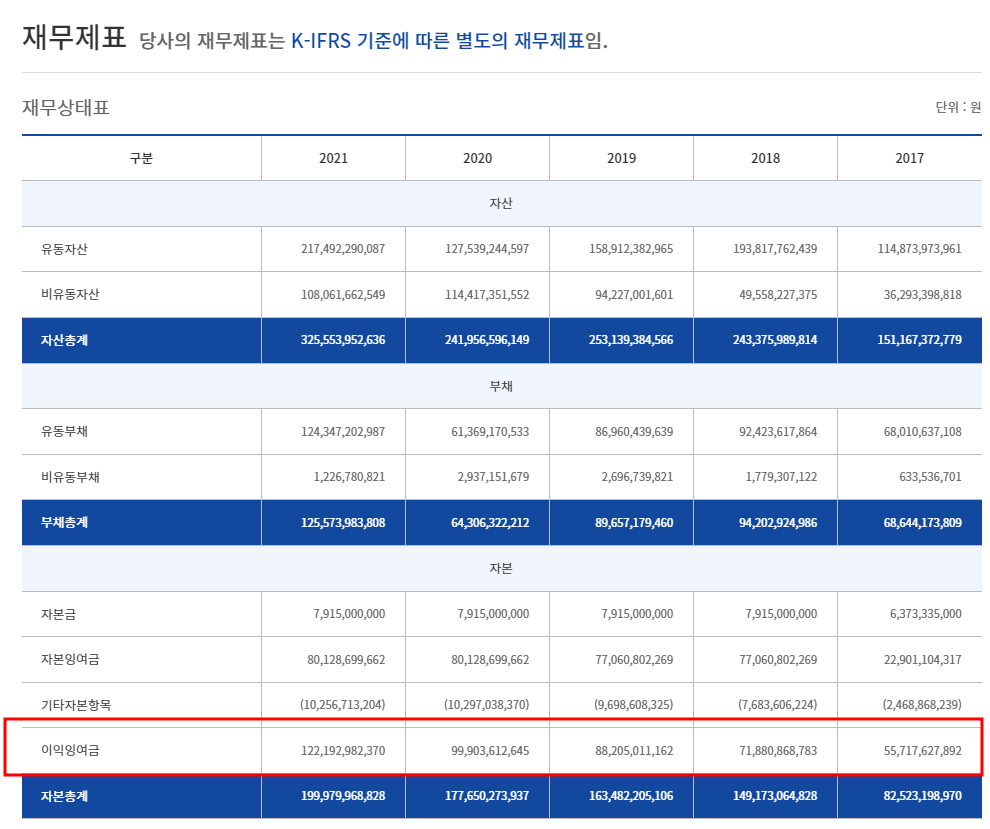990x829 pixels.
Task: Click value 114,873,973,961
Action: 919,249
